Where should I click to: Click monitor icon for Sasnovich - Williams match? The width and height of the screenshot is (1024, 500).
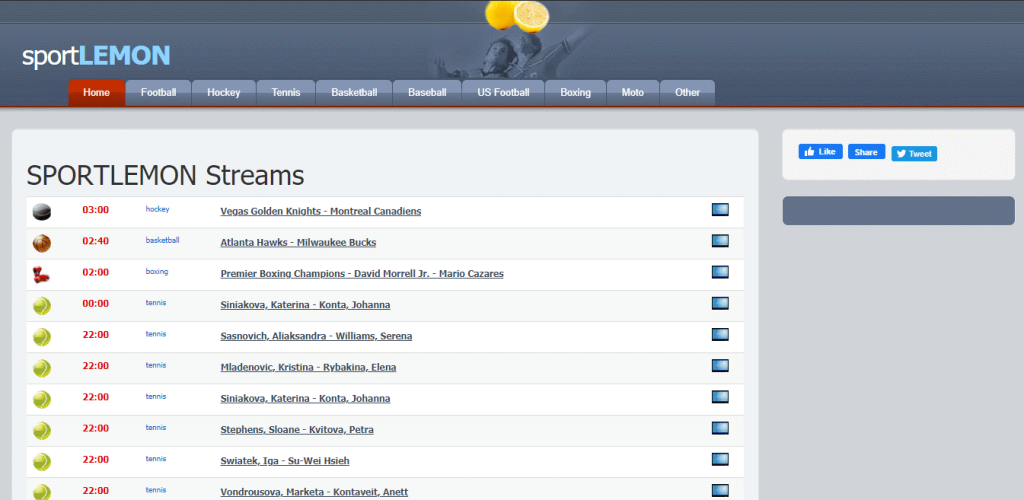coord(720,335)
